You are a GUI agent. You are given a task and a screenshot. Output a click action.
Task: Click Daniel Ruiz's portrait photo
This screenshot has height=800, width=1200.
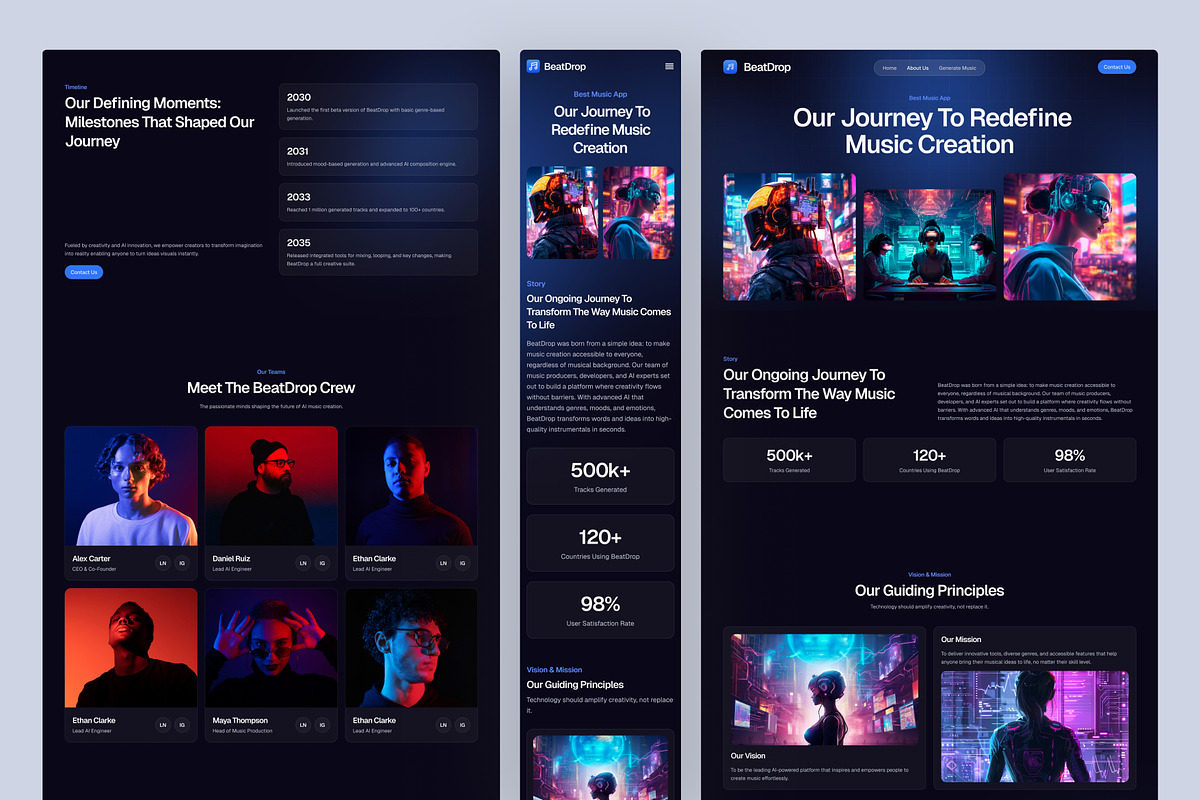click(271, 486)
